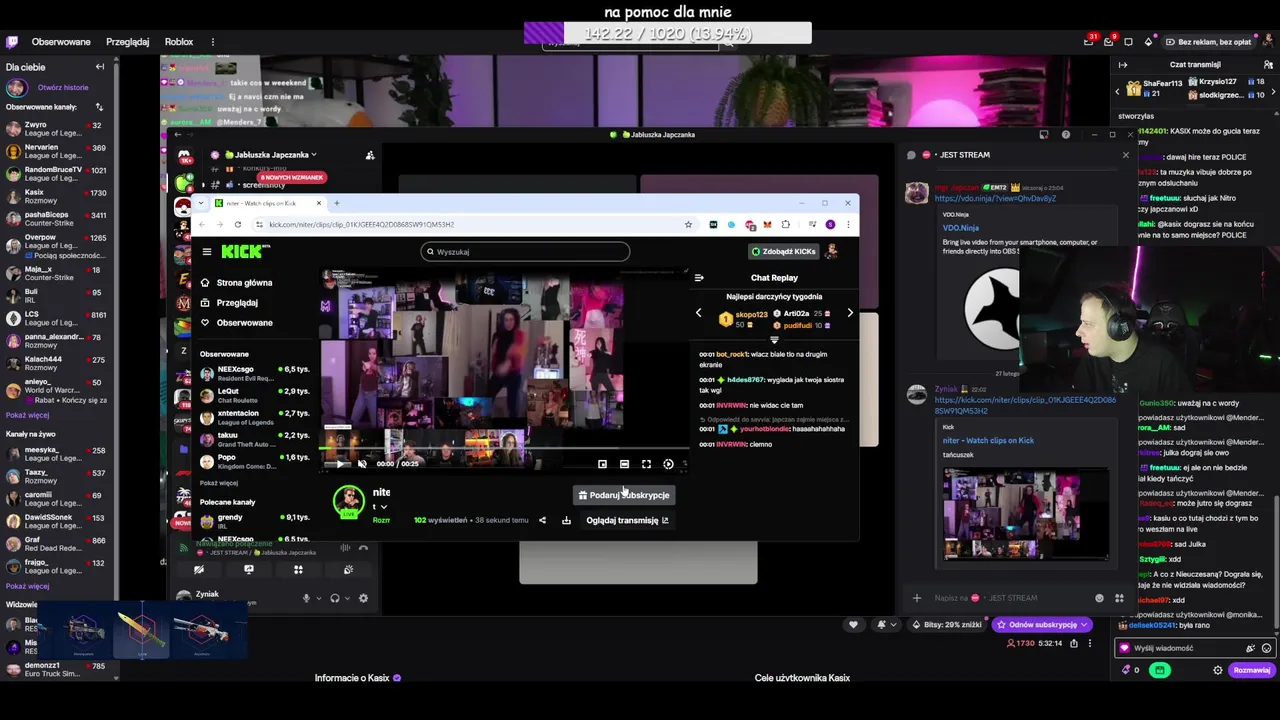Collapse the Dla ciebie sidebar
The image size is (1280, 720).
click(x=100, y=67)
